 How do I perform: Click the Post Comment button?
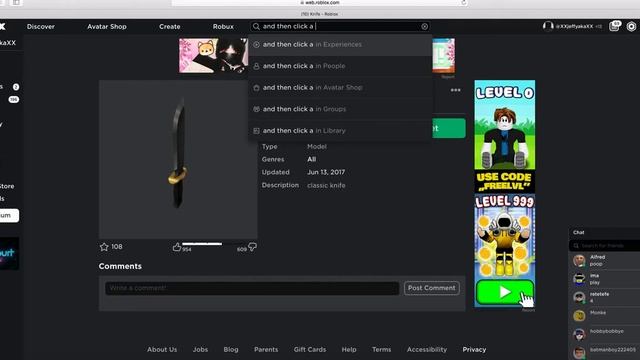click(x=431, y=288)
